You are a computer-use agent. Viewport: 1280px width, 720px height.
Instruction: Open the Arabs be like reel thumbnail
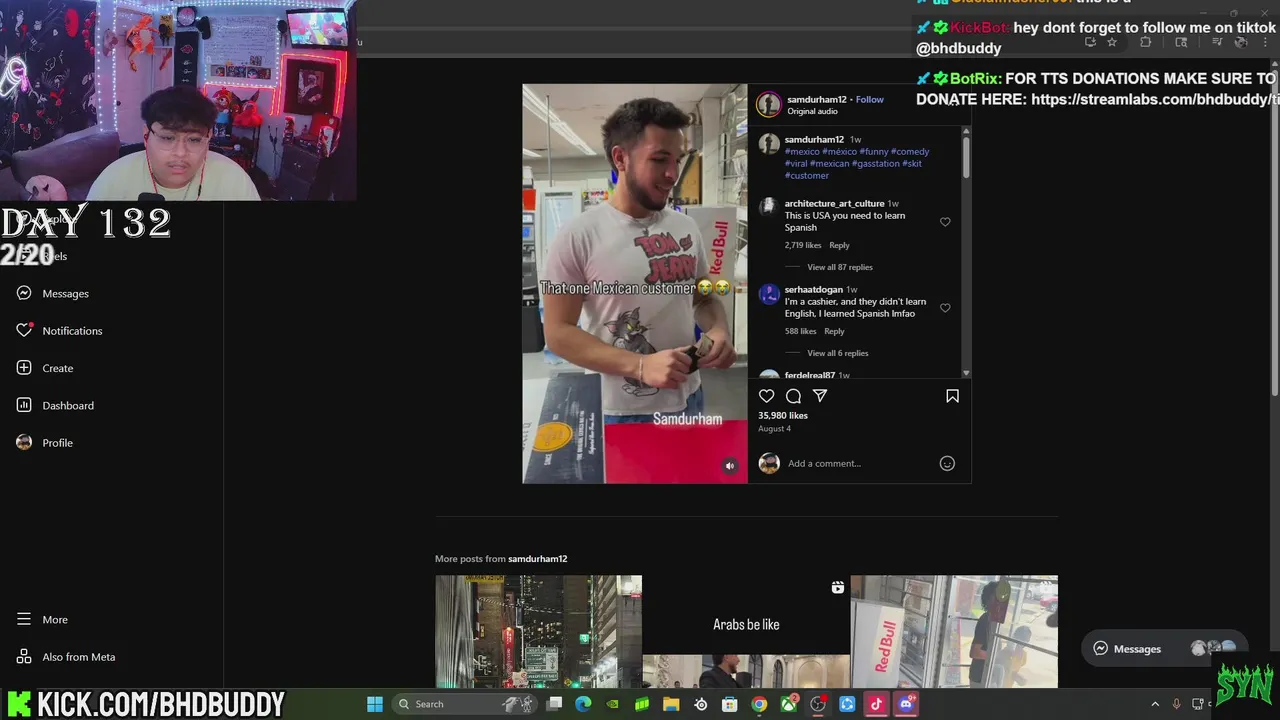click(746, 632)
